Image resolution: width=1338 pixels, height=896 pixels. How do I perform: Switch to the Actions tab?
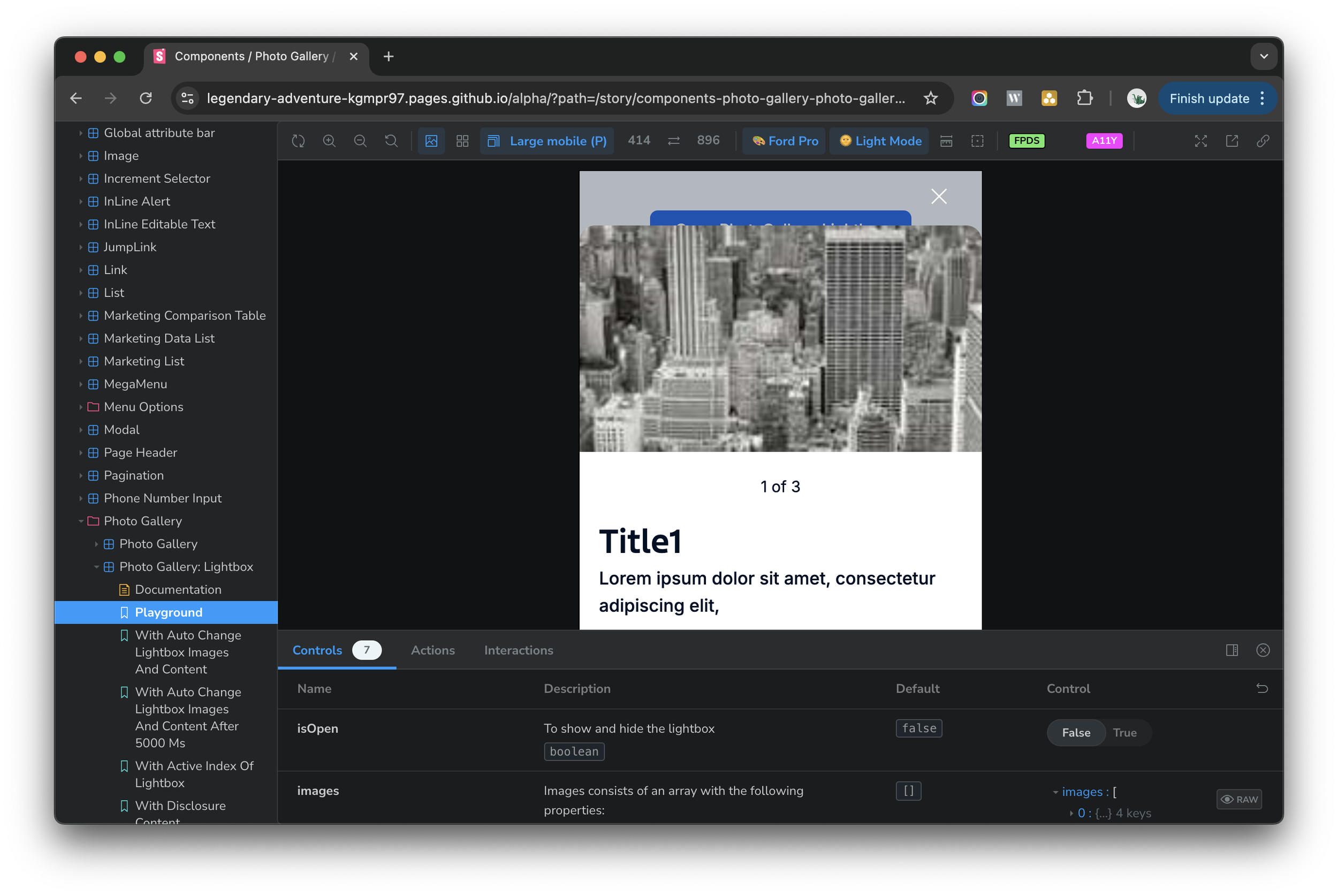pos(432,650)
